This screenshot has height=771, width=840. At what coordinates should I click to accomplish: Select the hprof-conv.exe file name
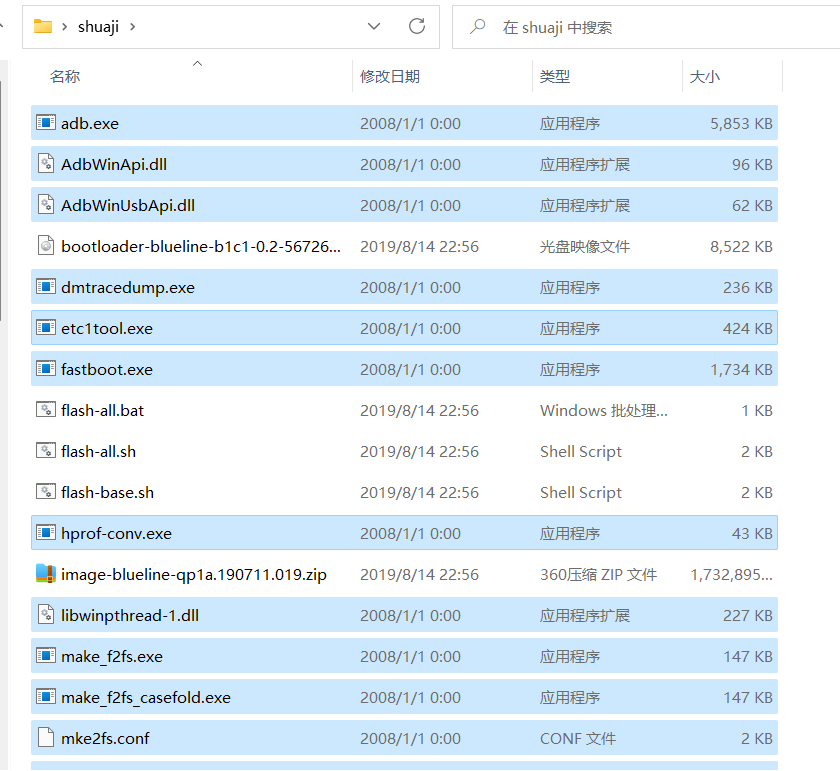pyautogui.click(x=117, y=534)
